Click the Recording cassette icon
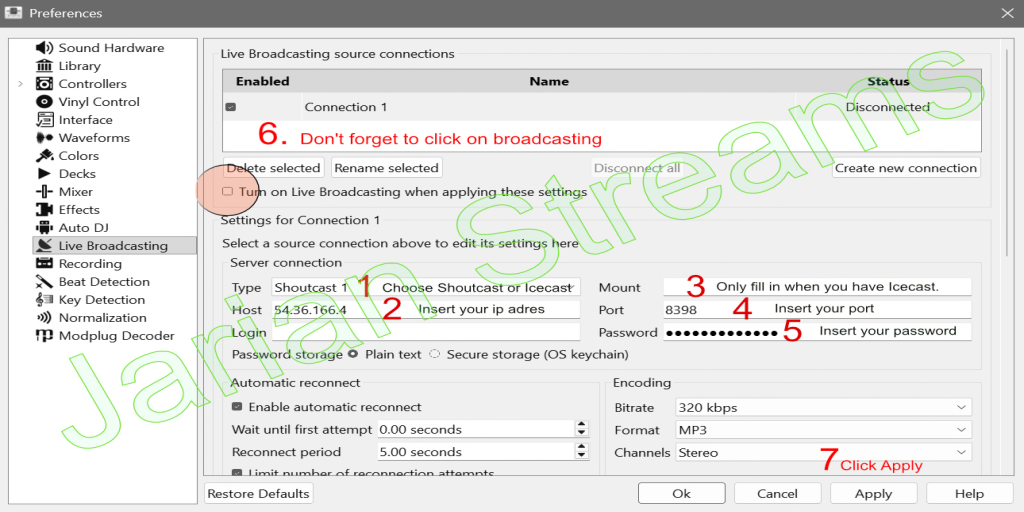The image size is (1024, 512). click(x=44, y=264)
